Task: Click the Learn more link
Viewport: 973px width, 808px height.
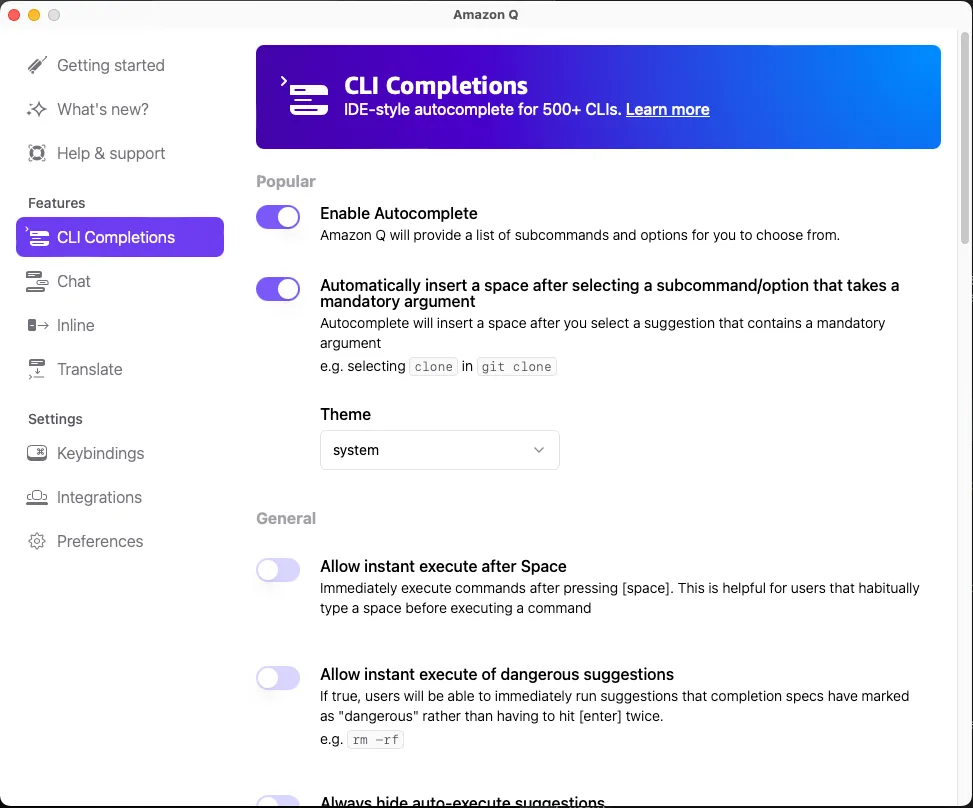Action: (667, 109)
